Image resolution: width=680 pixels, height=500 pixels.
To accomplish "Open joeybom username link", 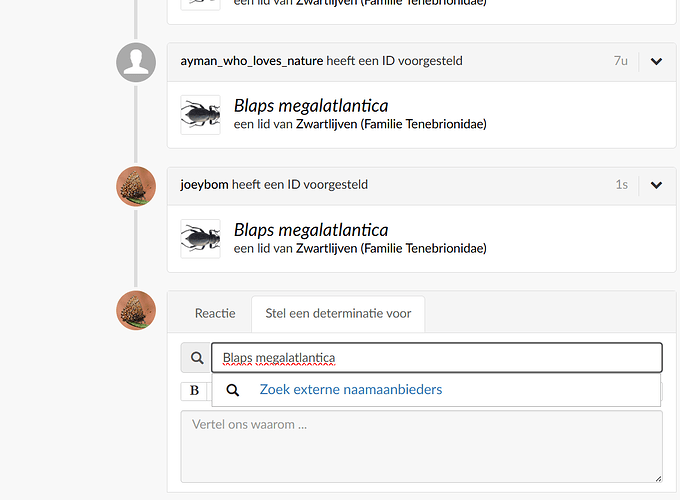I will pyautogui.click(x=204, y=185).
